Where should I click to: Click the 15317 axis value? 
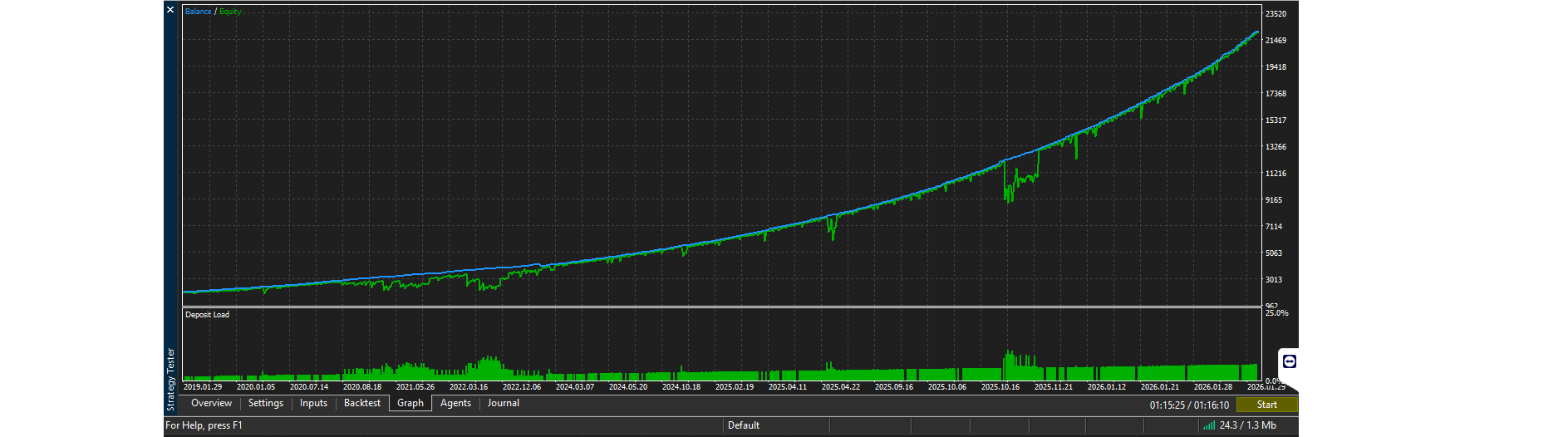[1276, 120]
